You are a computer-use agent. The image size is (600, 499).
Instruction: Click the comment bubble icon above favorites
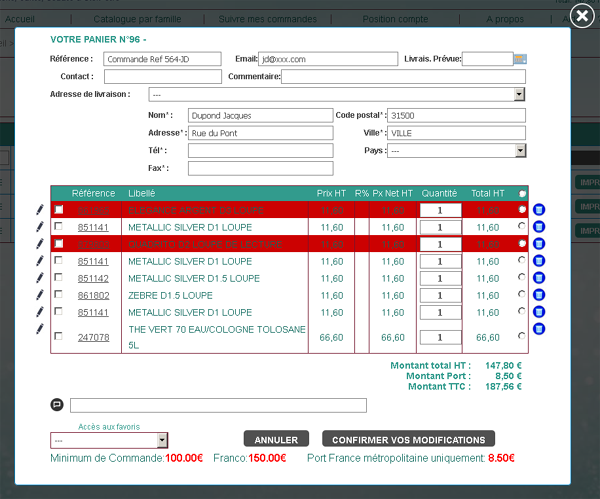pos(57,405)
